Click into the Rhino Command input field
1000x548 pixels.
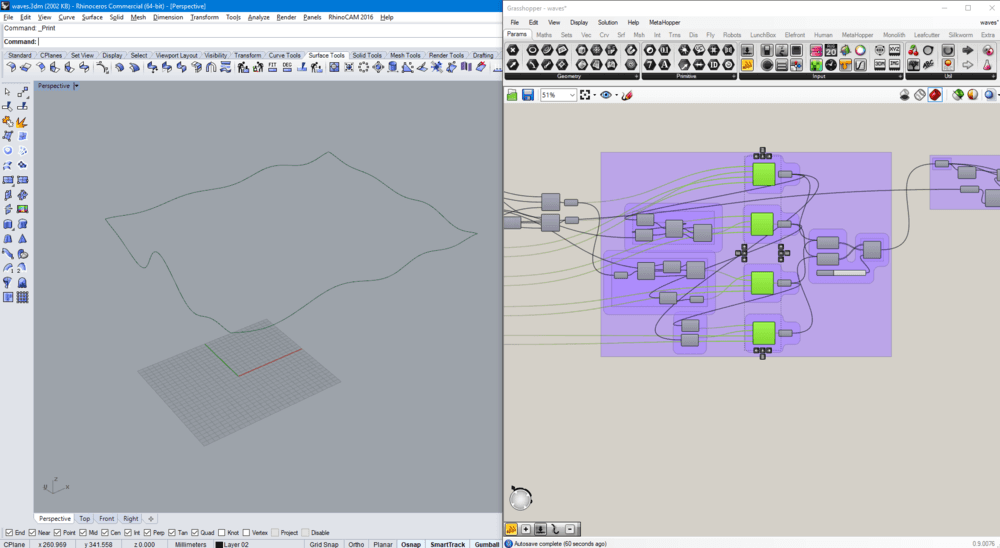pyautogui.click(x=270, y=41)
